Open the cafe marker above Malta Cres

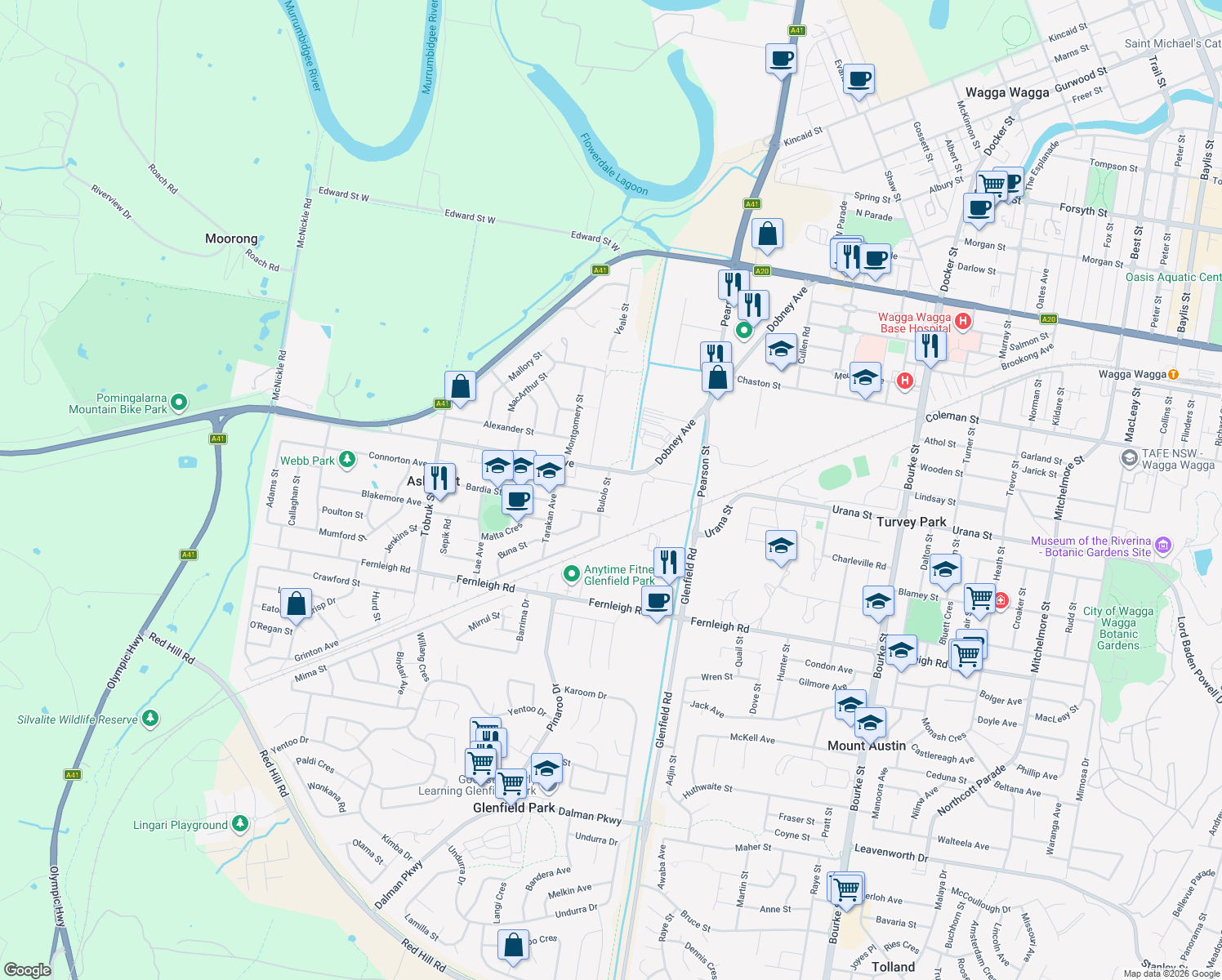tap(517, 499)
